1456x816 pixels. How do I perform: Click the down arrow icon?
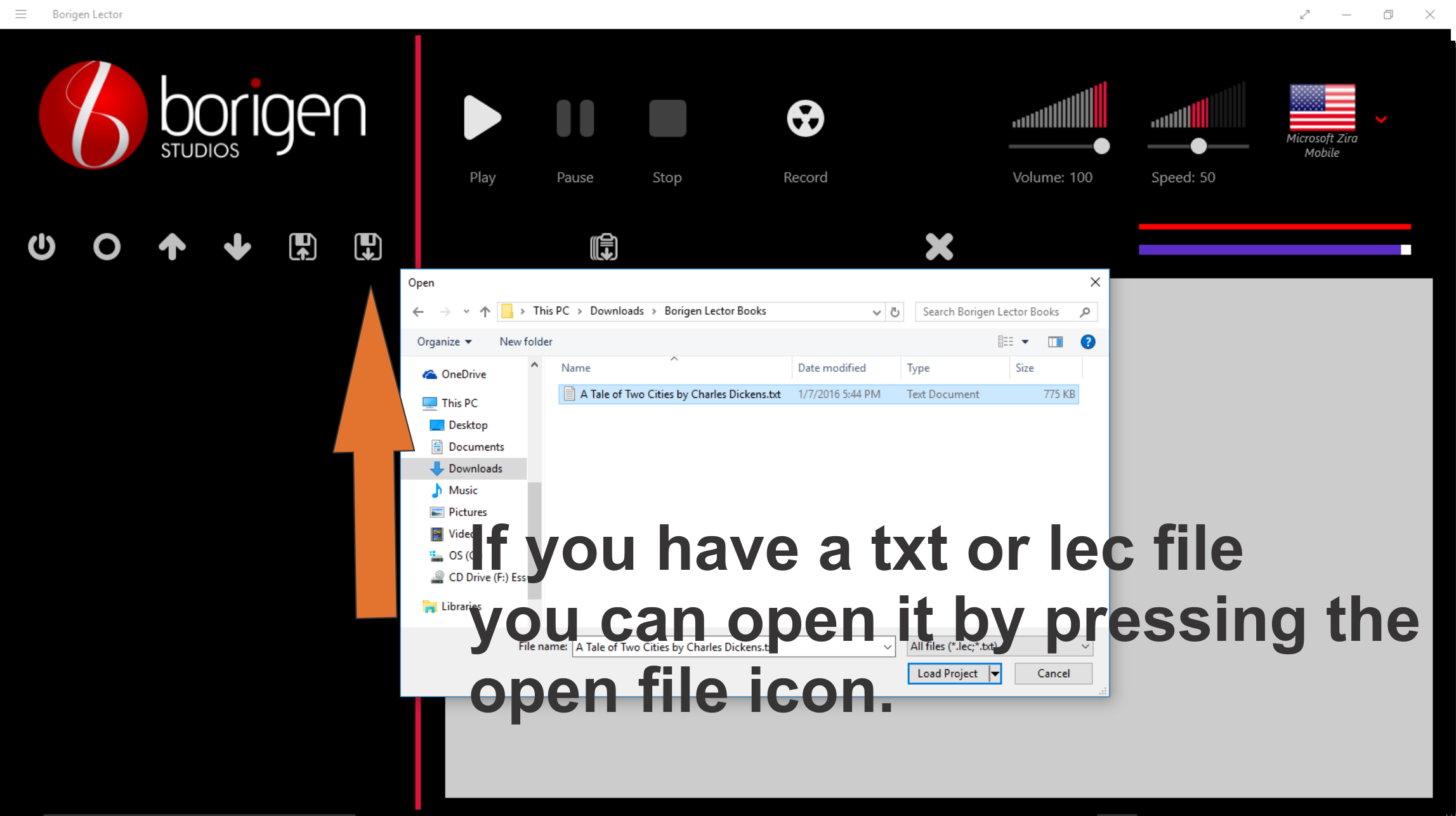pyautogui.click(x=237, y=247)
